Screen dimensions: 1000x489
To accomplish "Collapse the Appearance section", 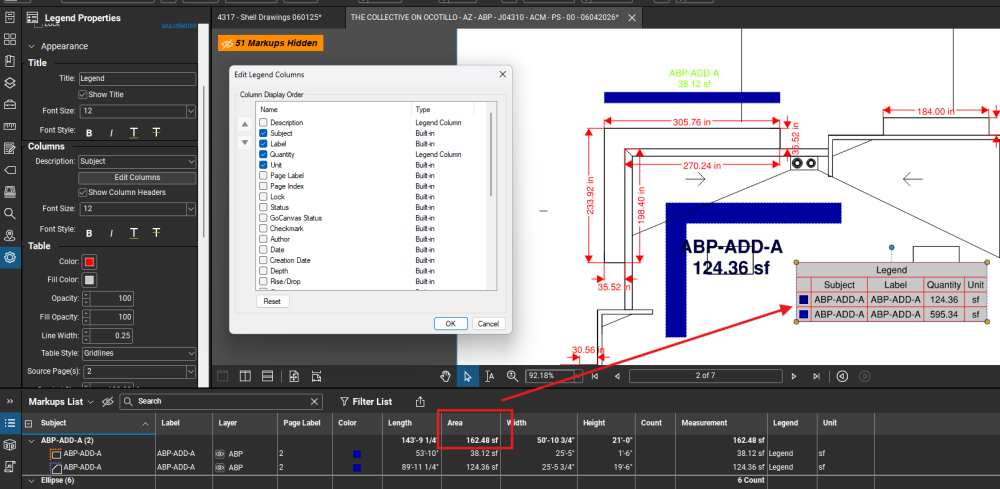I will tap(32, 47).
